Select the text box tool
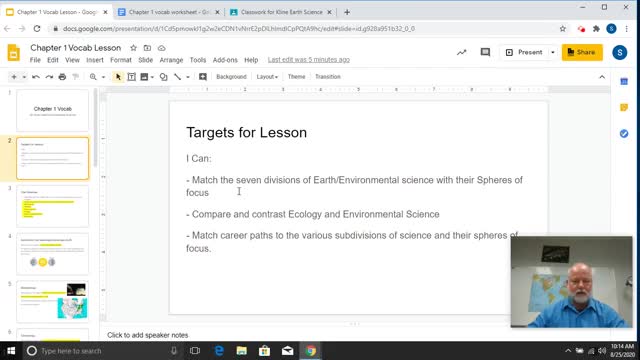Screen dimensions: 640x360 (x=131, y=77)
